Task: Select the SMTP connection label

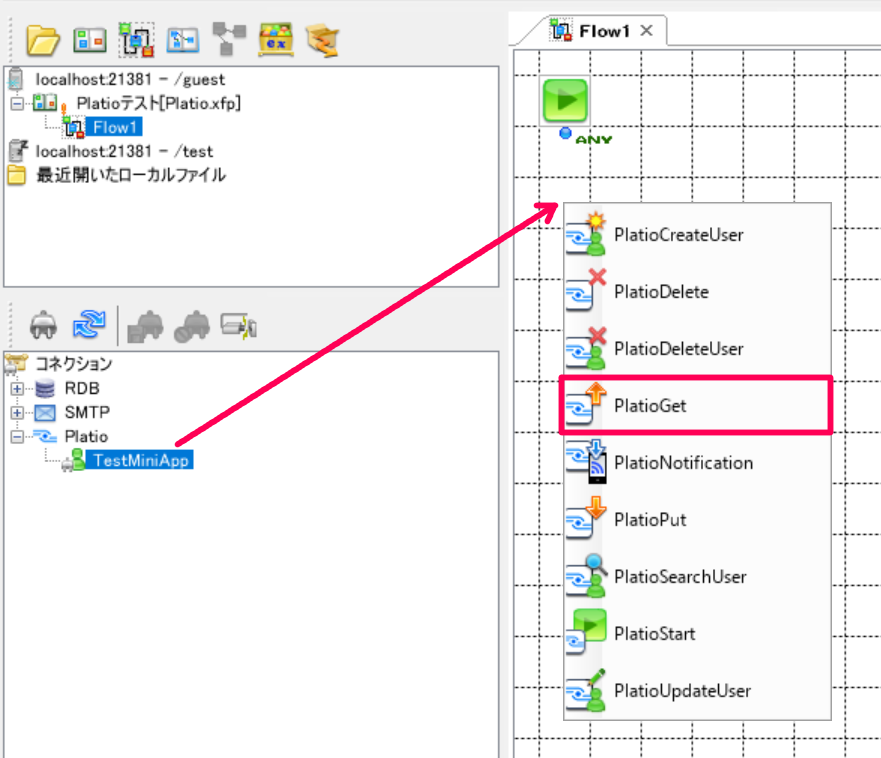Action: click(87, 412)
